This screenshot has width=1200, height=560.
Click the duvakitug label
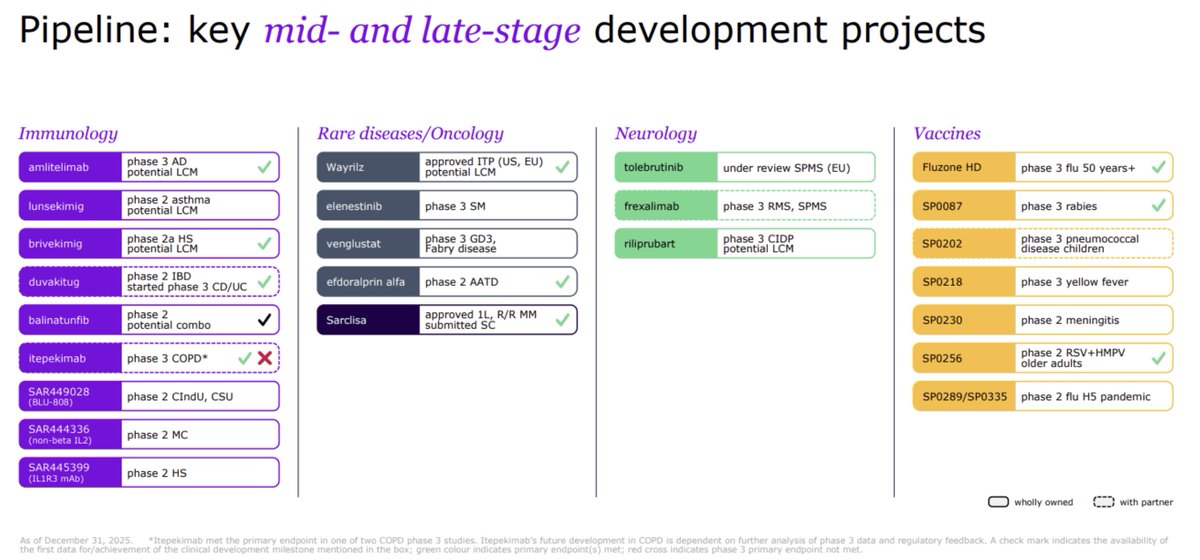pyautogui.click(x=70, y=282)
